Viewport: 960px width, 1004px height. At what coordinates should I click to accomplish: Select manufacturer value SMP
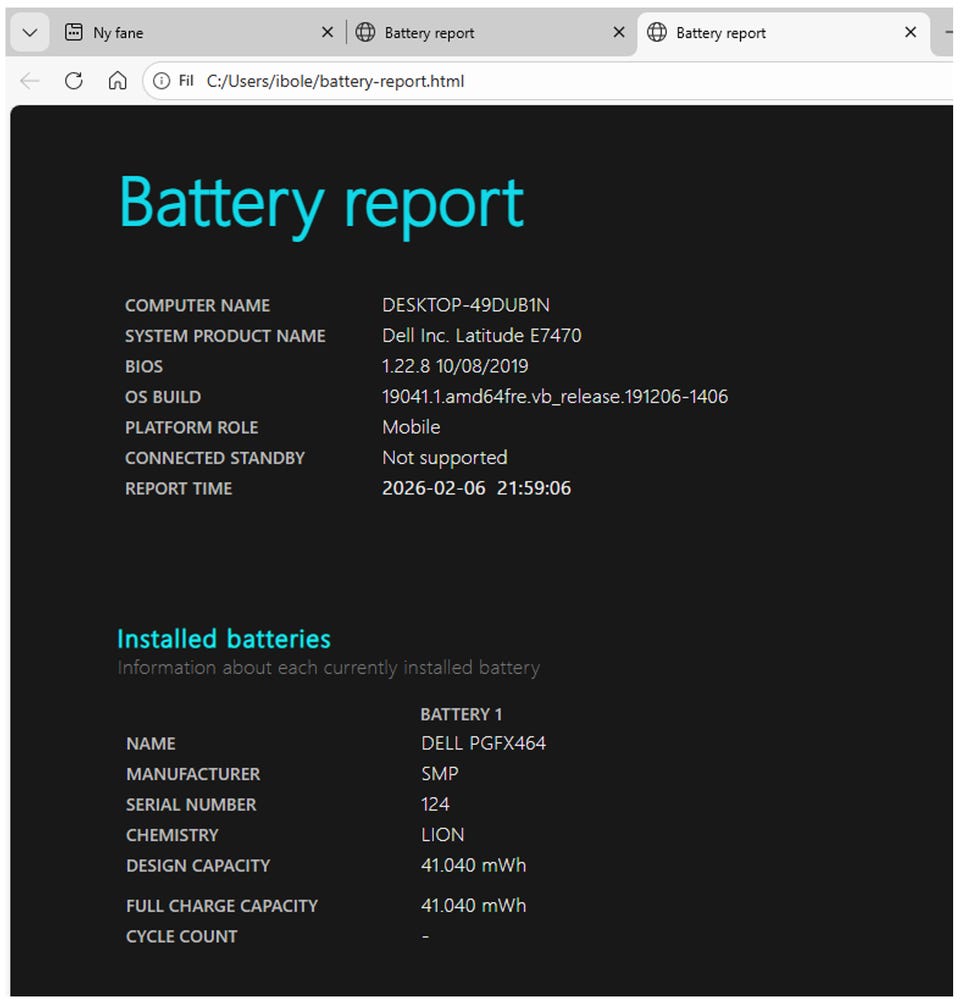click(439, 774)
